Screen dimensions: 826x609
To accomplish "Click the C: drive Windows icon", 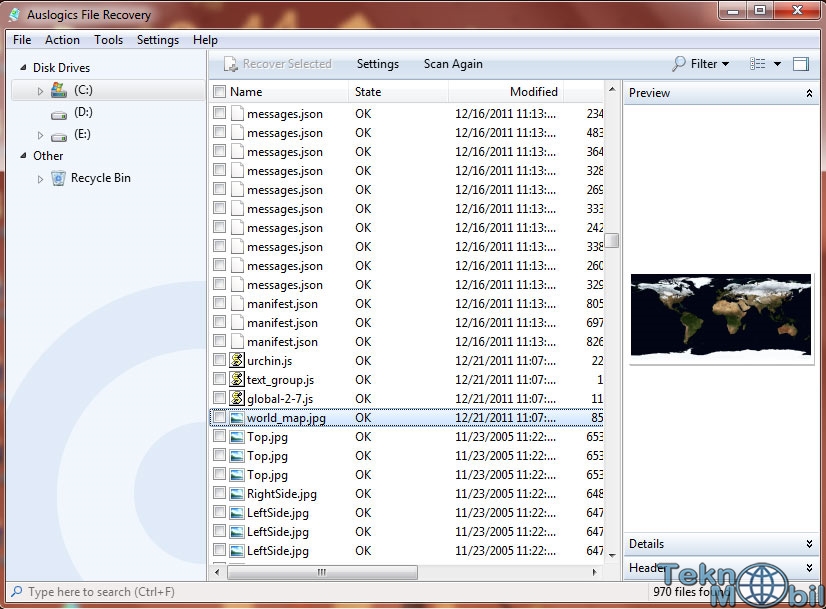I will pos(58,90).
